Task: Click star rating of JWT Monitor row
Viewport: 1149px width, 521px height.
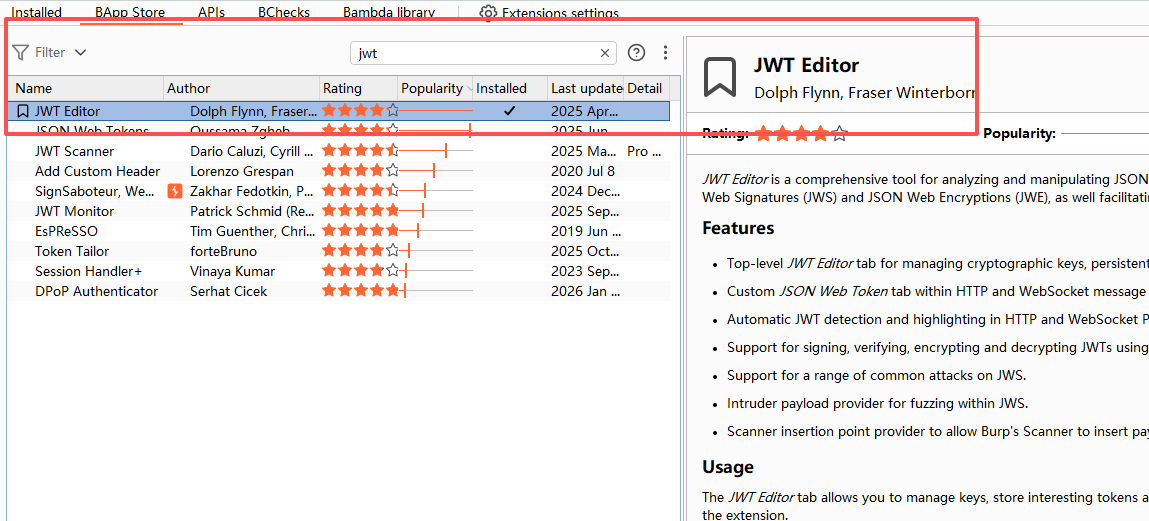Action: pos(360,211)
